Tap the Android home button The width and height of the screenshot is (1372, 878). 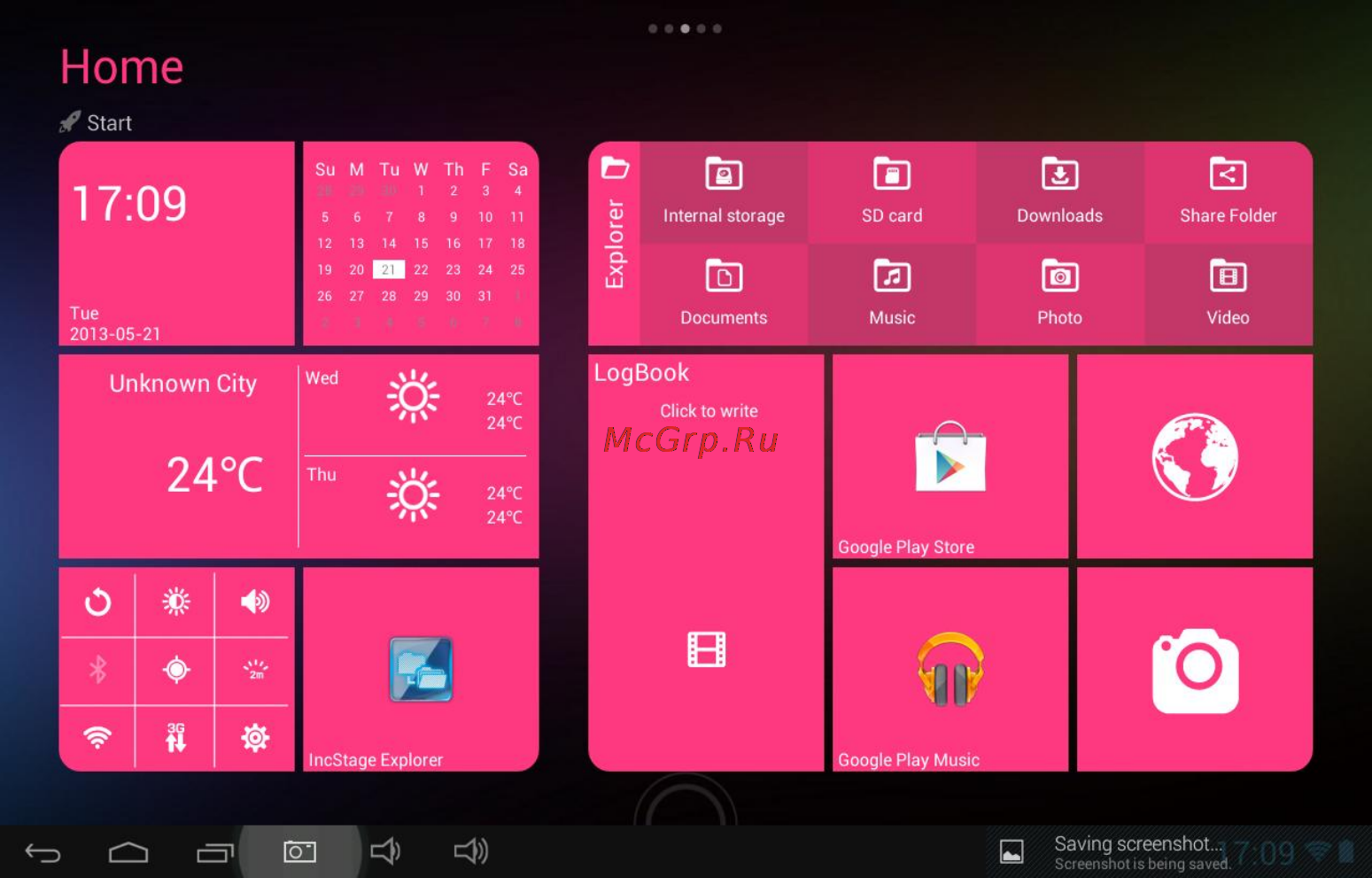[128, 852]
